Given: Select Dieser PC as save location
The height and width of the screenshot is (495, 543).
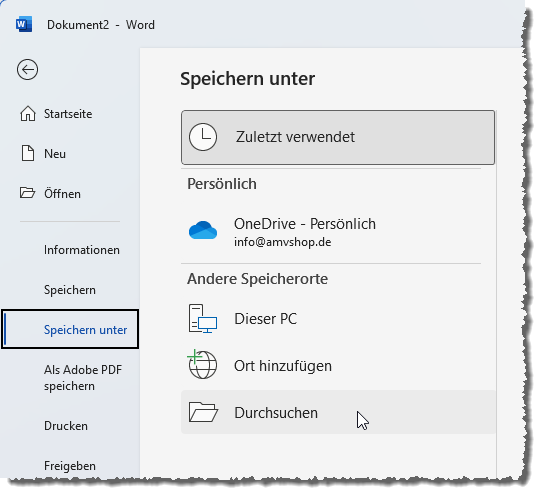Looking at the screenshot, I should [x=338, y=319].
